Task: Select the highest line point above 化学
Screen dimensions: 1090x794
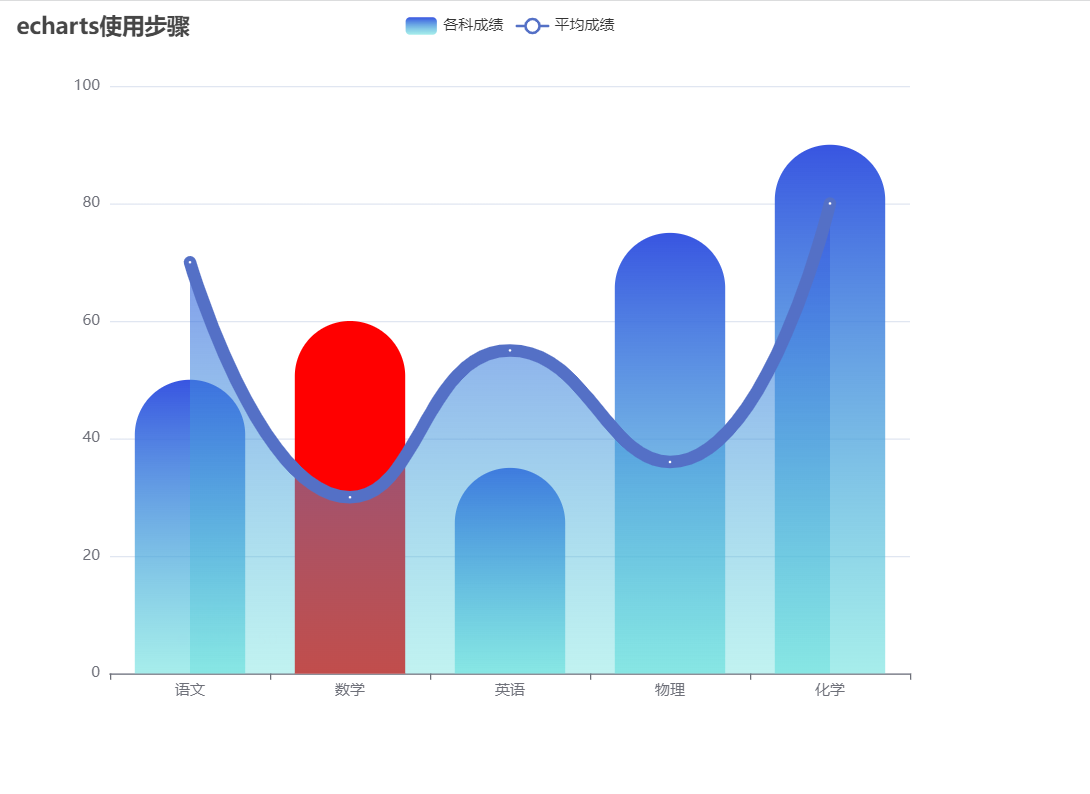Action: click(x=829, y=202)
